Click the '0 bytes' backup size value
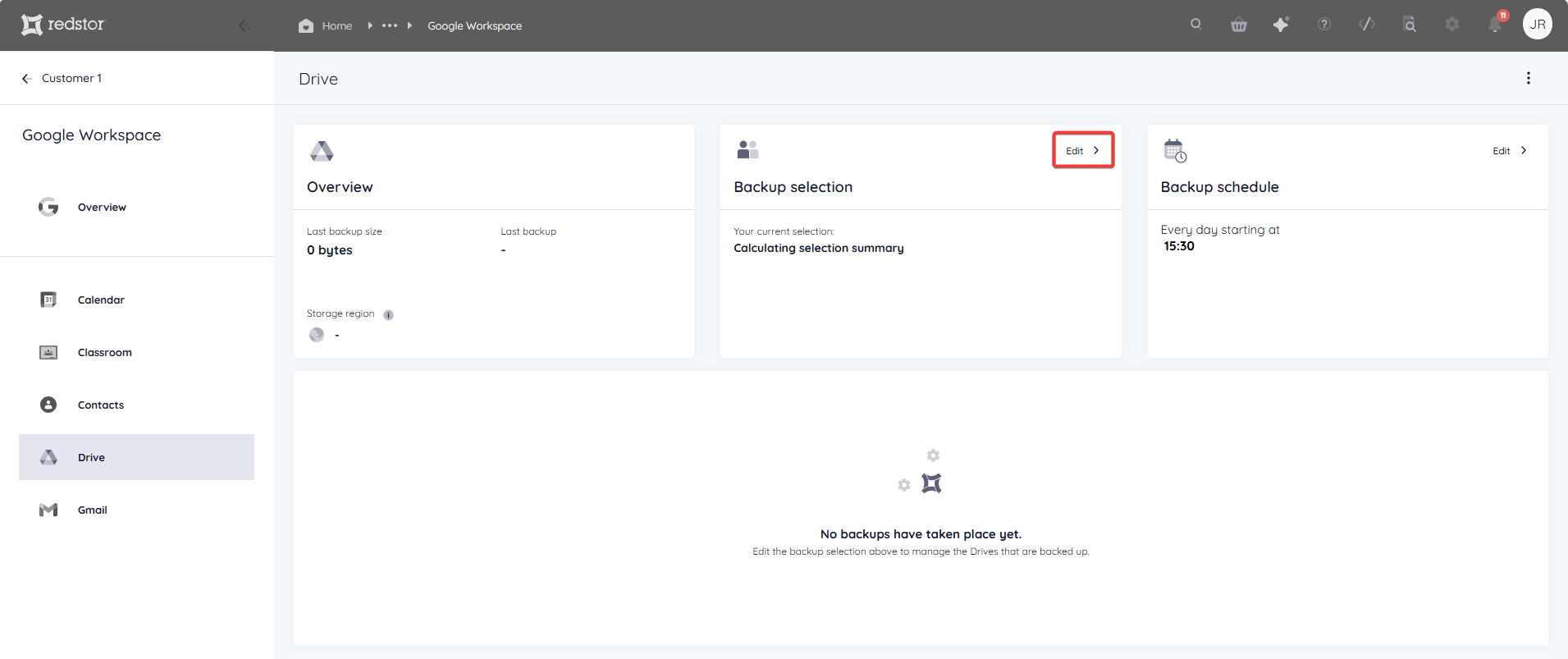The width and height of the screenshot is (1568, 659). [x=329, y=250]
